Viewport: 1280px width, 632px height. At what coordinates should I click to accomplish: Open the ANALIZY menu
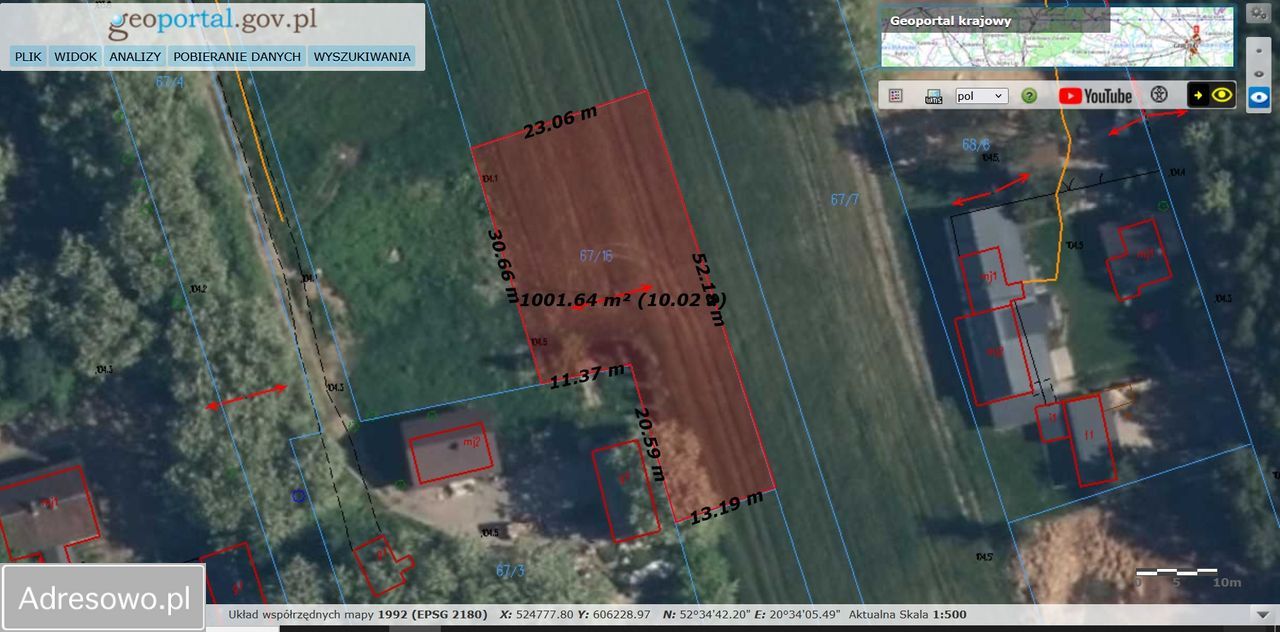[x=135, y=57]
